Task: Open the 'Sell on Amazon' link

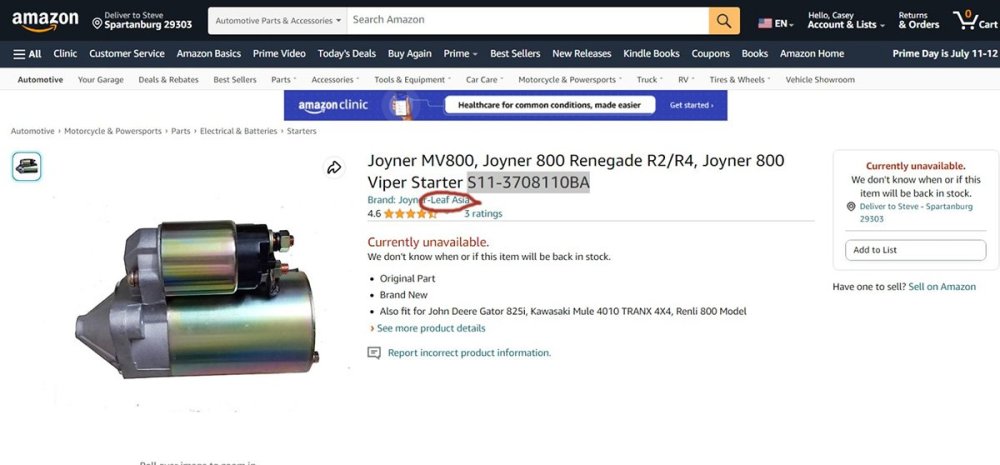Action: pos(942,287)
